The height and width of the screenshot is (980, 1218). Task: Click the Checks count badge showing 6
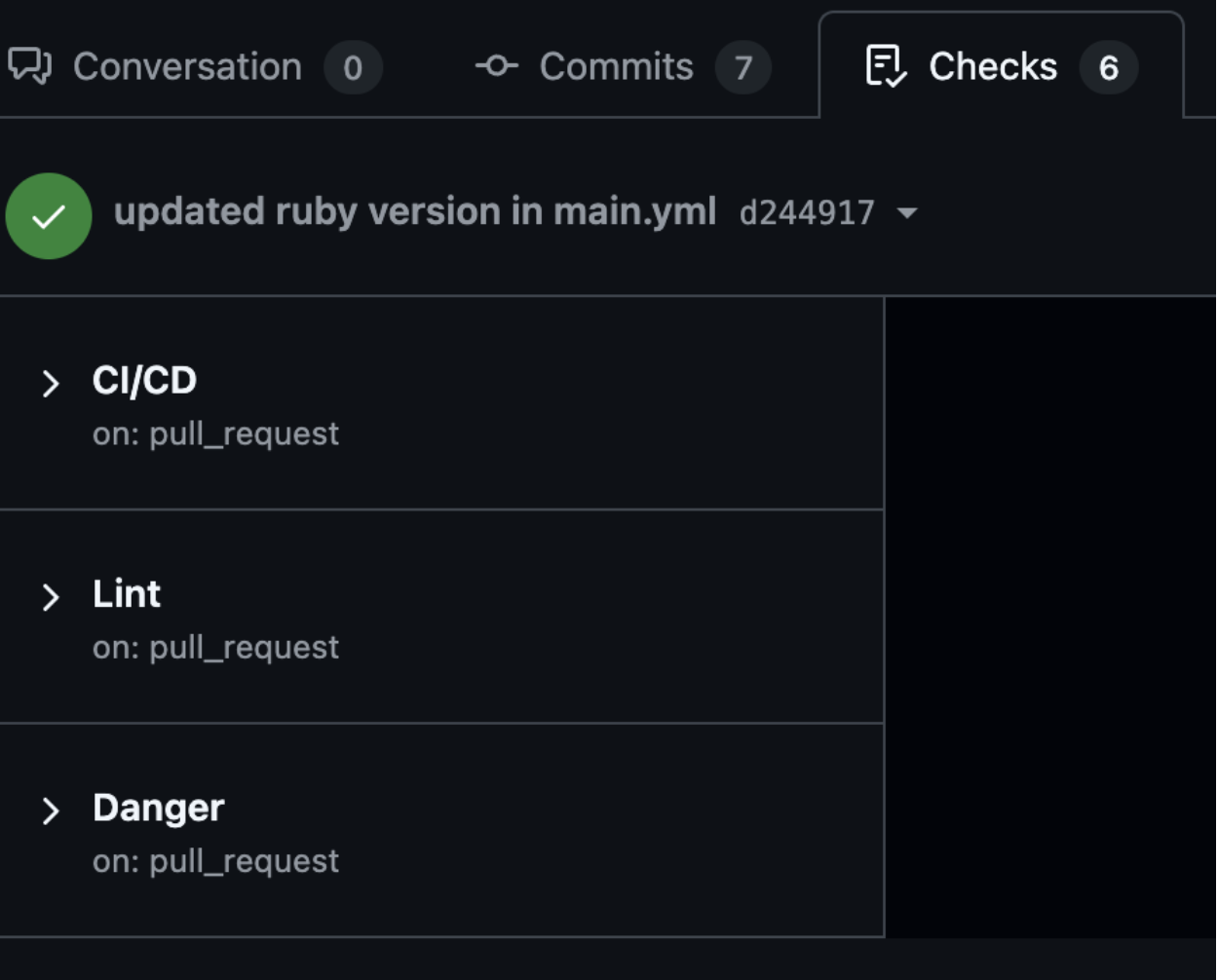pos(1108,67)
